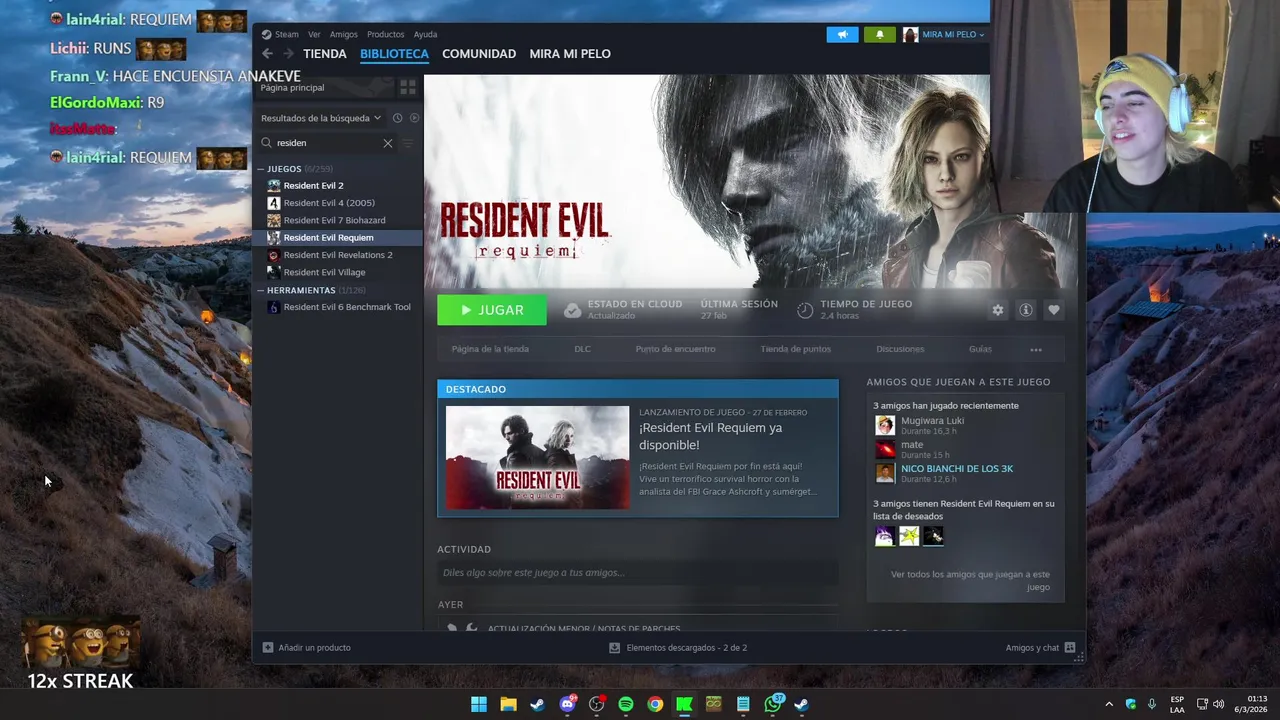The width and height of the screenshot is (1280, 720).
Task: Open the game info icon
Action: pos(1025,310)
